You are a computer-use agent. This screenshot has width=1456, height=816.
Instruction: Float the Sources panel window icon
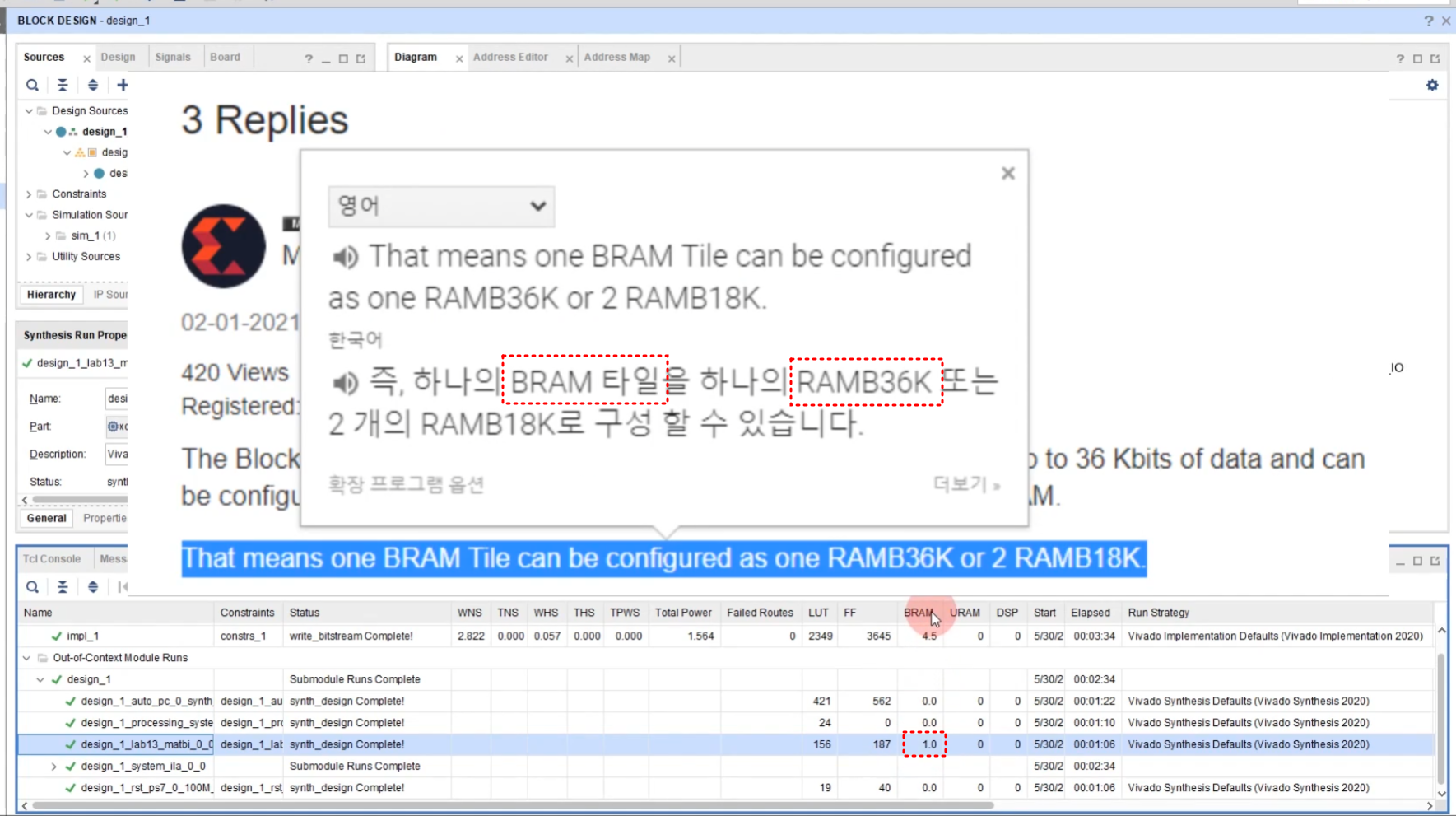point(361,58)
